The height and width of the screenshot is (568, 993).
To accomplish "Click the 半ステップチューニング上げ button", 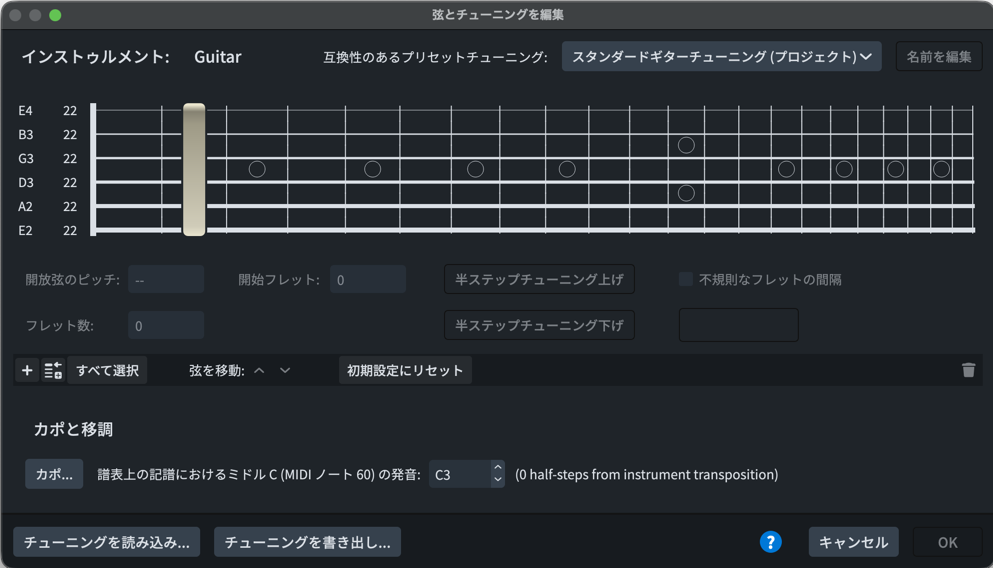I will pos(539,280).
